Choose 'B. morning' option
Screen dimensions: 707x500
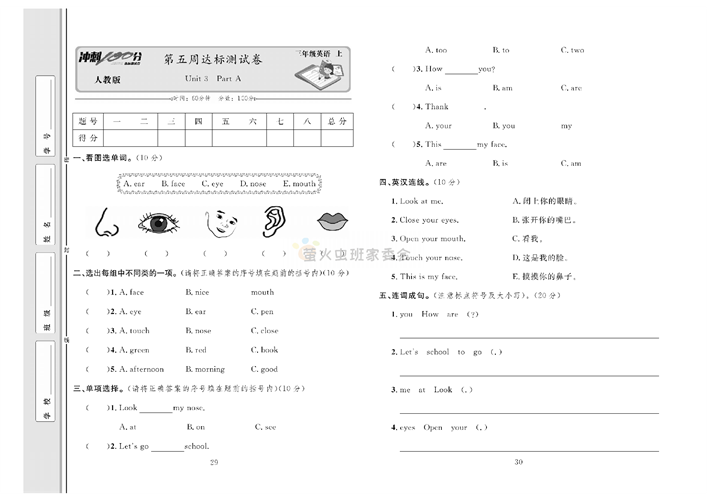click(205, 369)
